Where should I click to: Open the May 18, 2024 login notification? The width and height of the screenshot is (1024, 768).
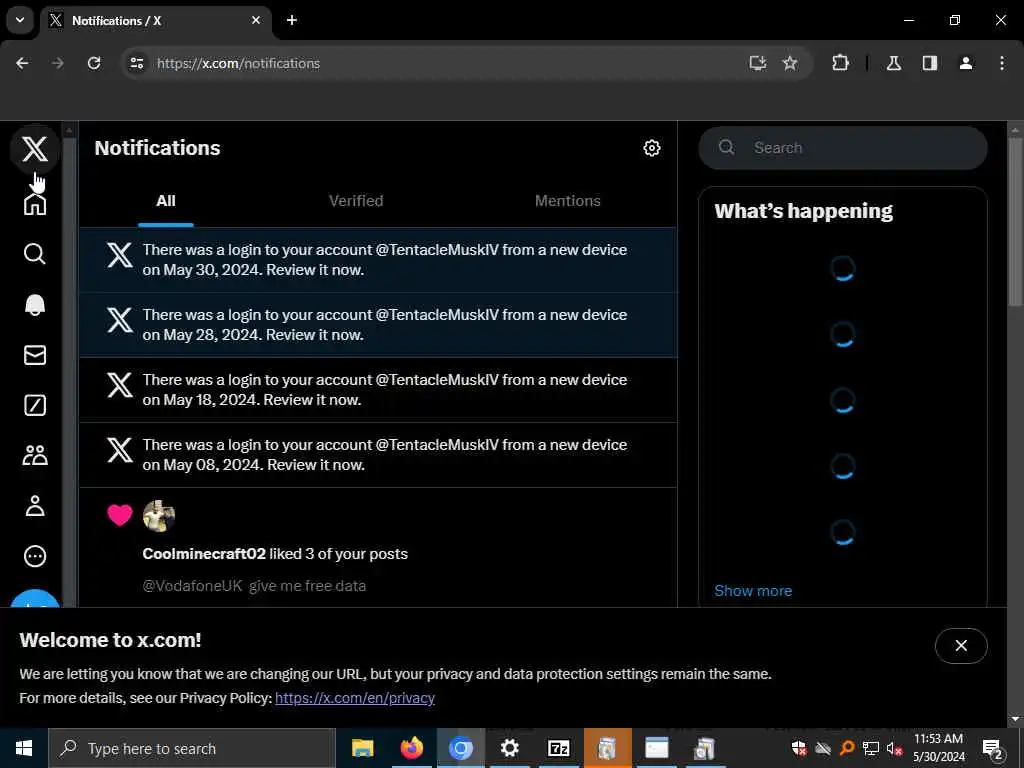[x=378, y=390]
